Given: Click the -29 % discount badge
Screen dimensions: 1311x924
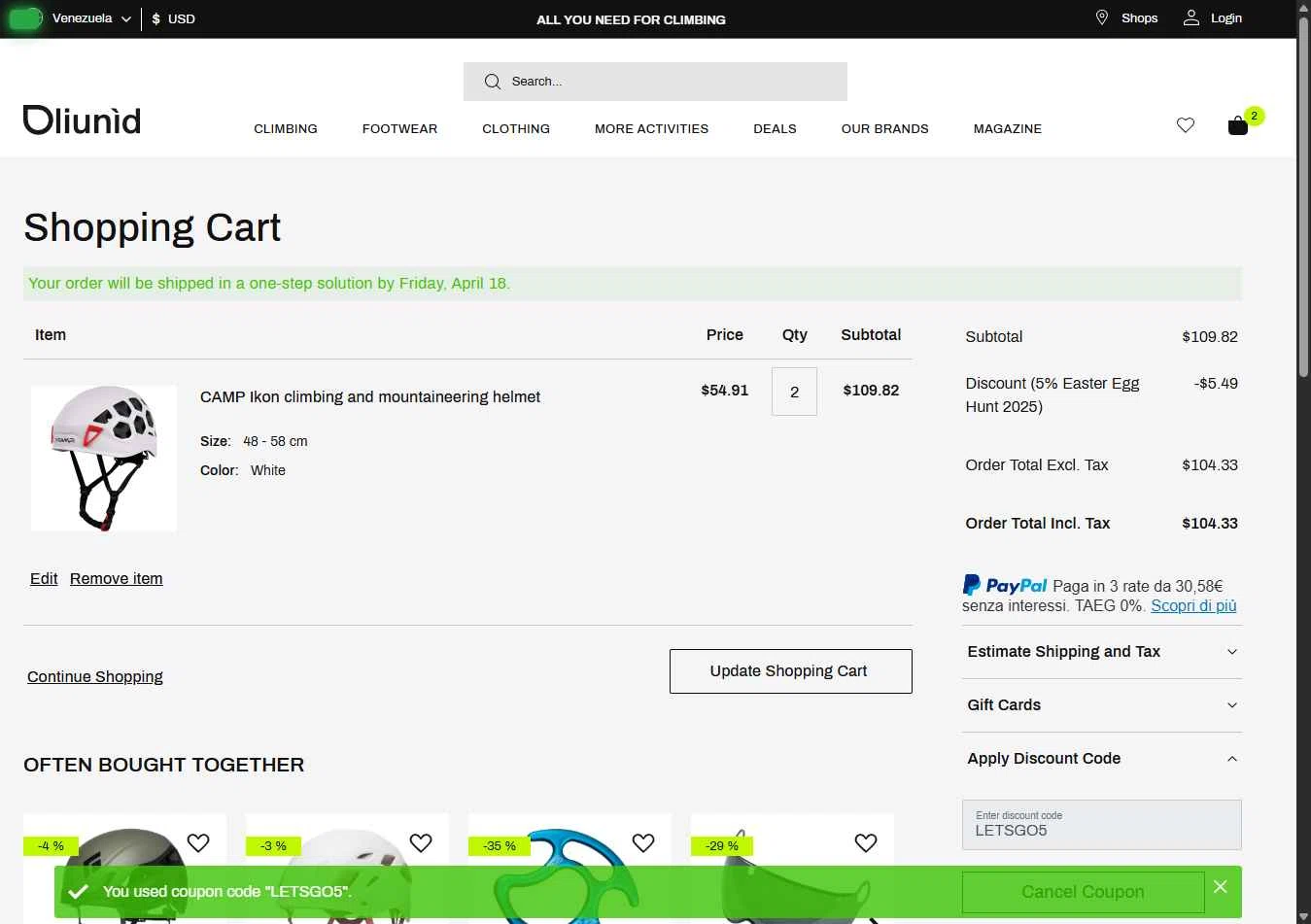Looking at the screenshot, I should pyautogui.click(x=722, y=846).
